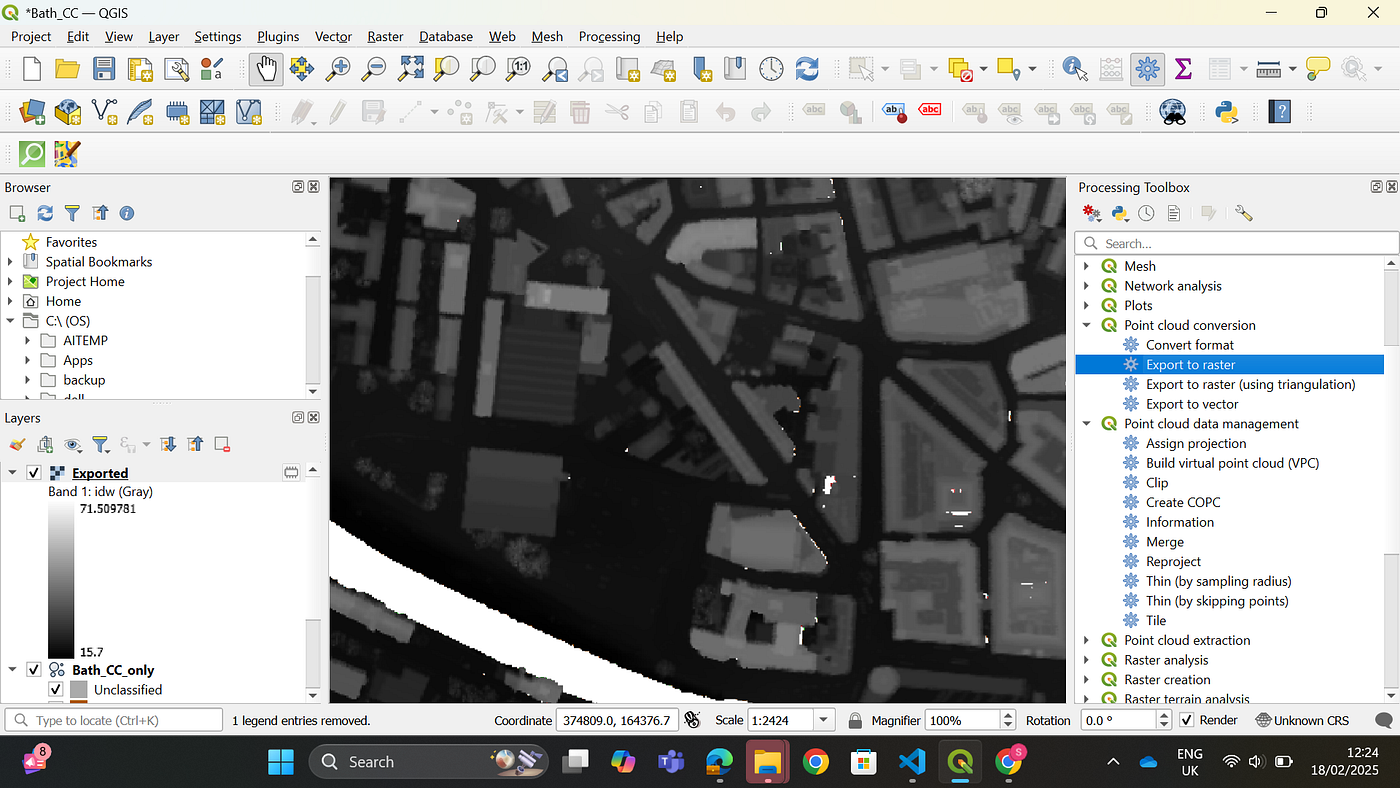Collapse the Exported layer legend

tap(13, 473)
